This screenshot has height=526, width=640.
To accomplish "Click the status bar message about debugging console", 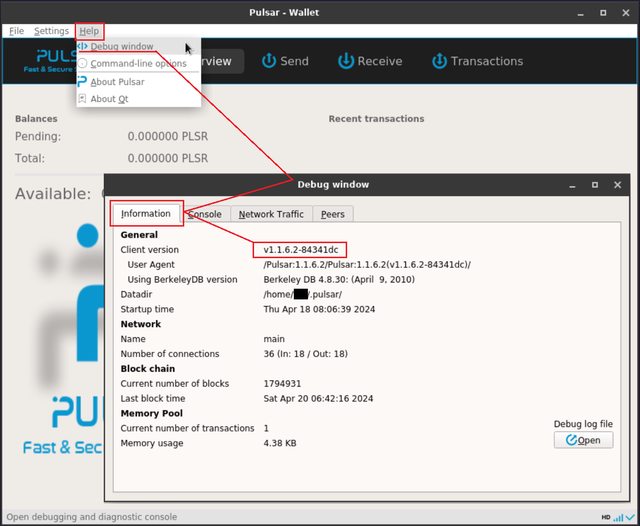I will tap(92, 517).
